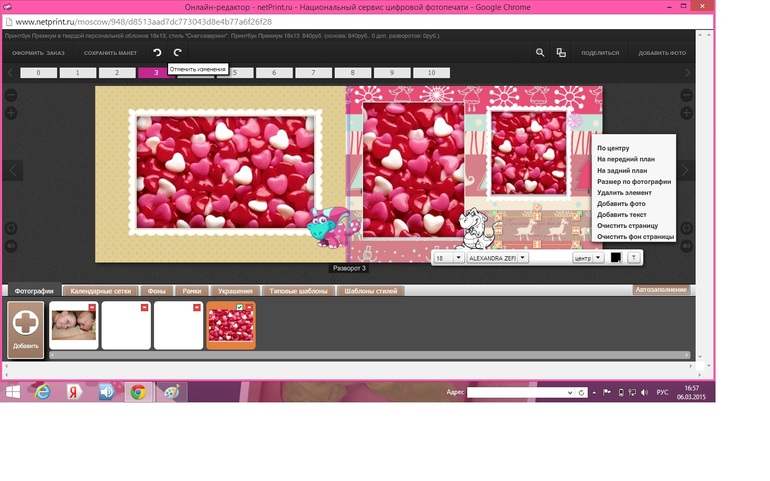Click the redo arrow icon
This screenshot has width=770, height=481.
(x=177, y=52)
